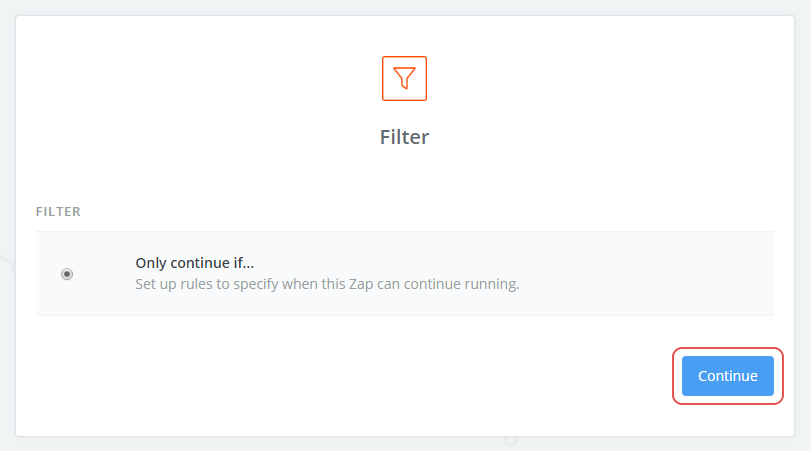Screen dimensions: 811x451
Task: Click the 'Continue' label text on the button
Action: coord(727,376)
